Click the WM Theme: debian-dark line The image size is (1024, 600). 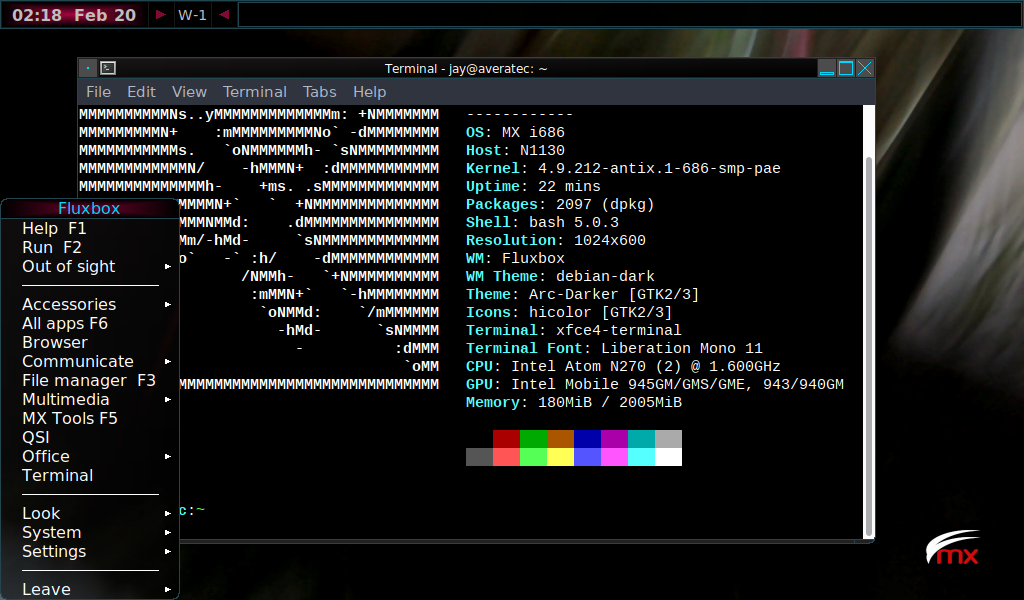560,276
